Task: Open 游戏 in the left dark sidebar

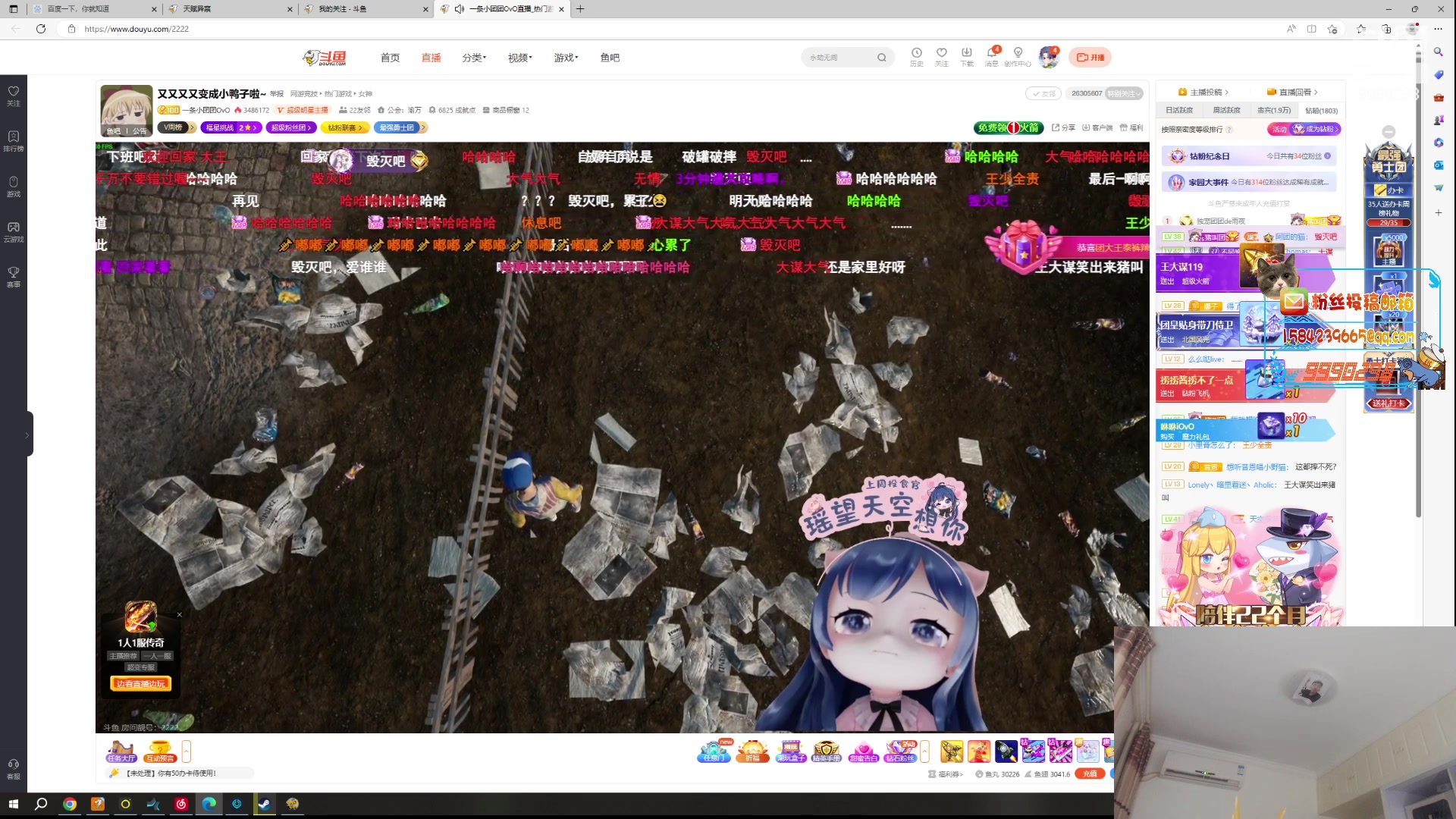Action: pos(13,187)
